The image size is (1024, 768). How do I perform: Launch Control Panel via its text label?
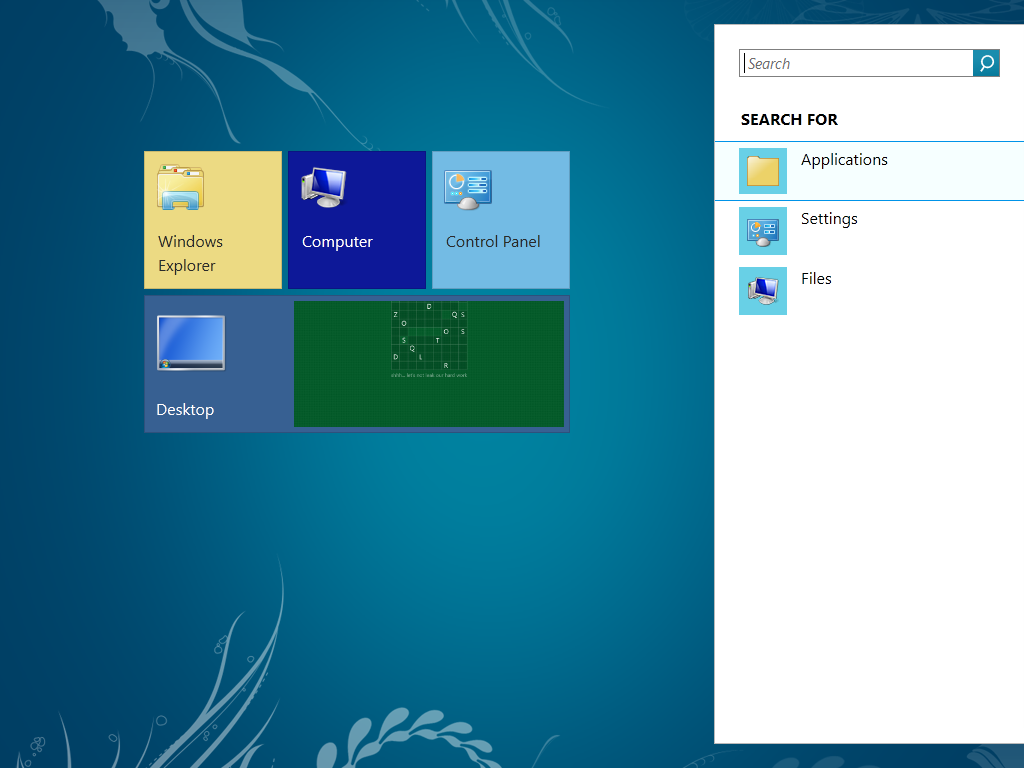click(x=493, y=242)
